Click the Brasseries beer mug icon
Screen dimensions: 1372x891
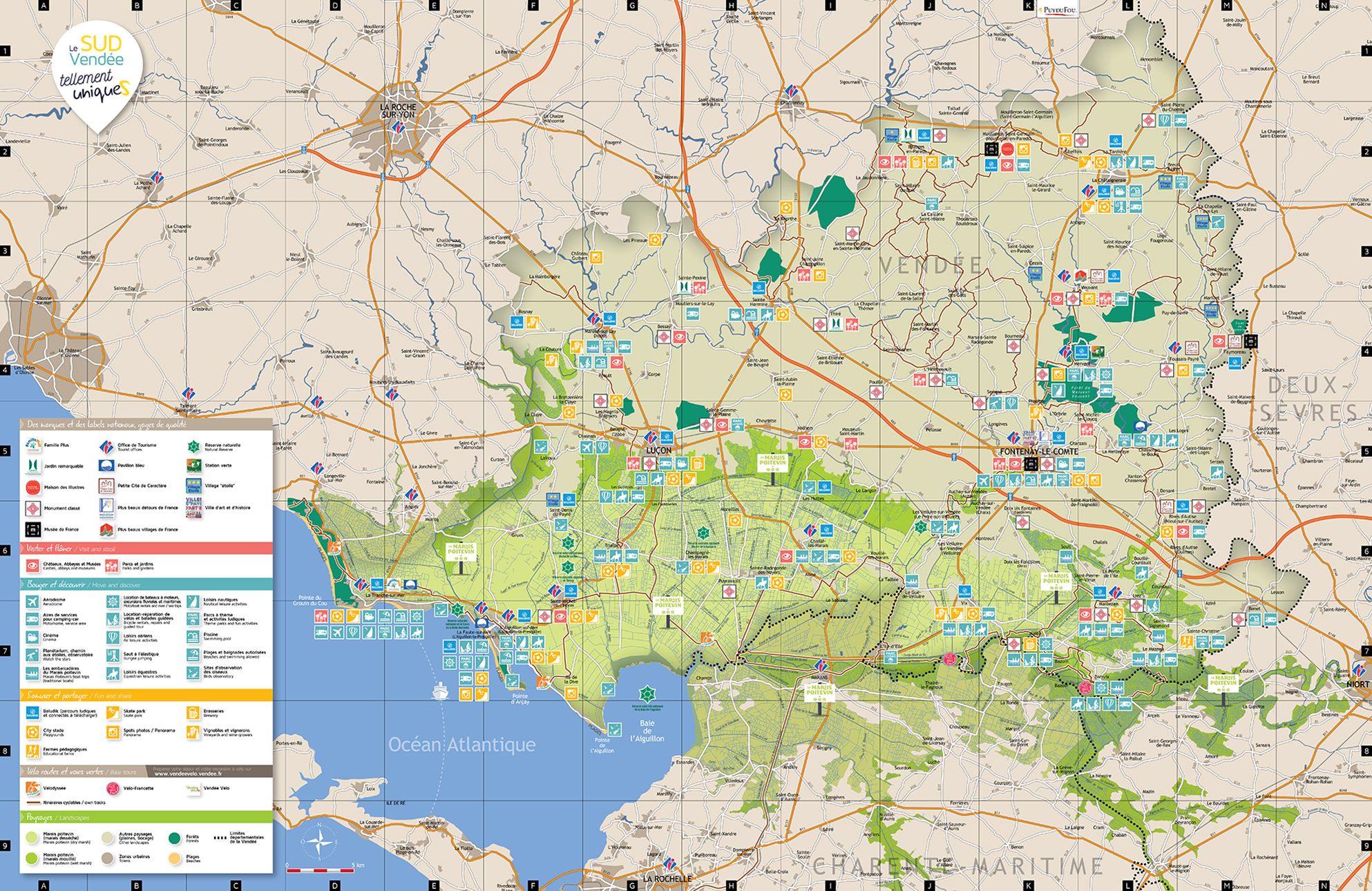[193, 712]
